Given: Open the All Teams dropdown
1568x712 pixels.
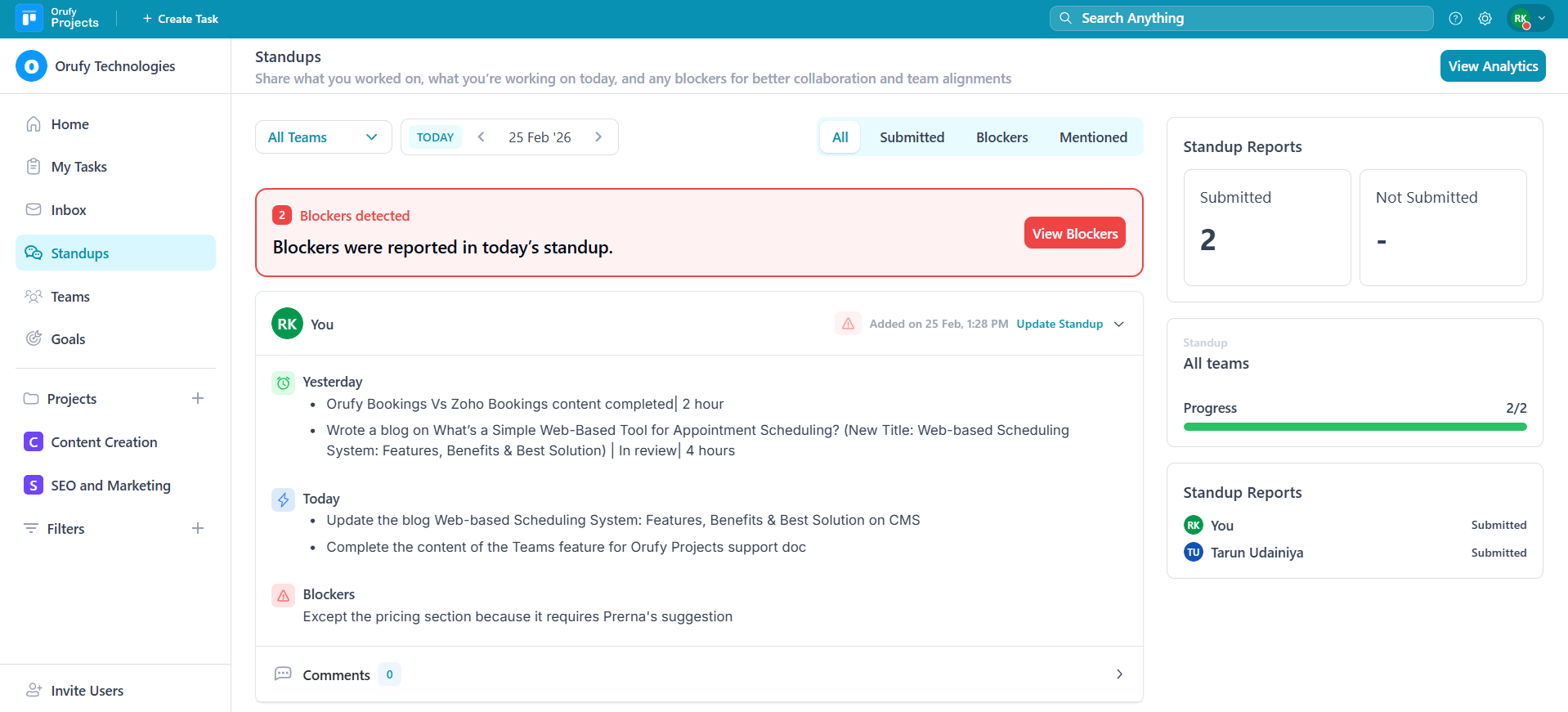Looking at the screenshot, I should coord(323,137).
